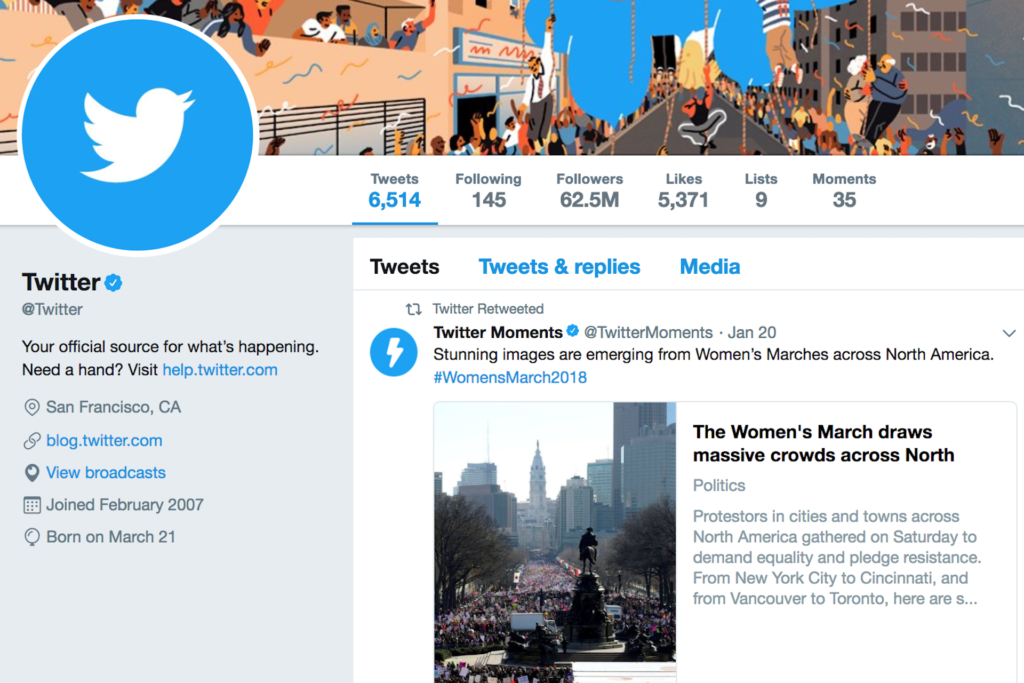Viewport: 1024px width, 683px height.
Task: Click verified badge next to Twitter Moments name
Action: (x=573, y=331)
